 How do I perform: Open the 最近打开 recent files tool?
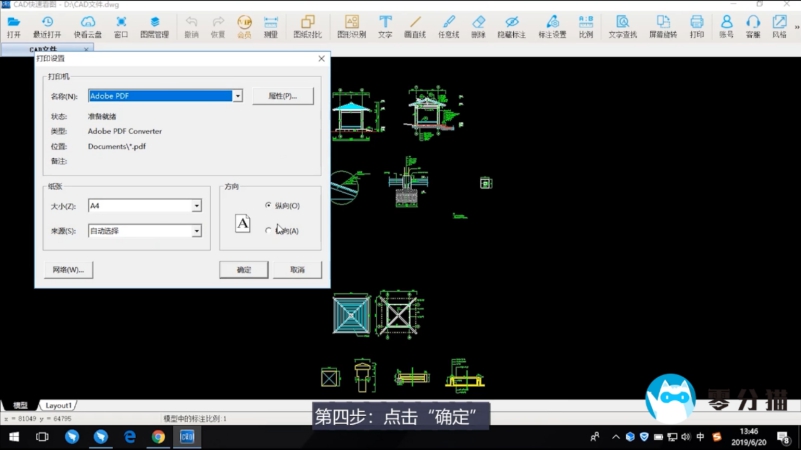click(47, 27)
